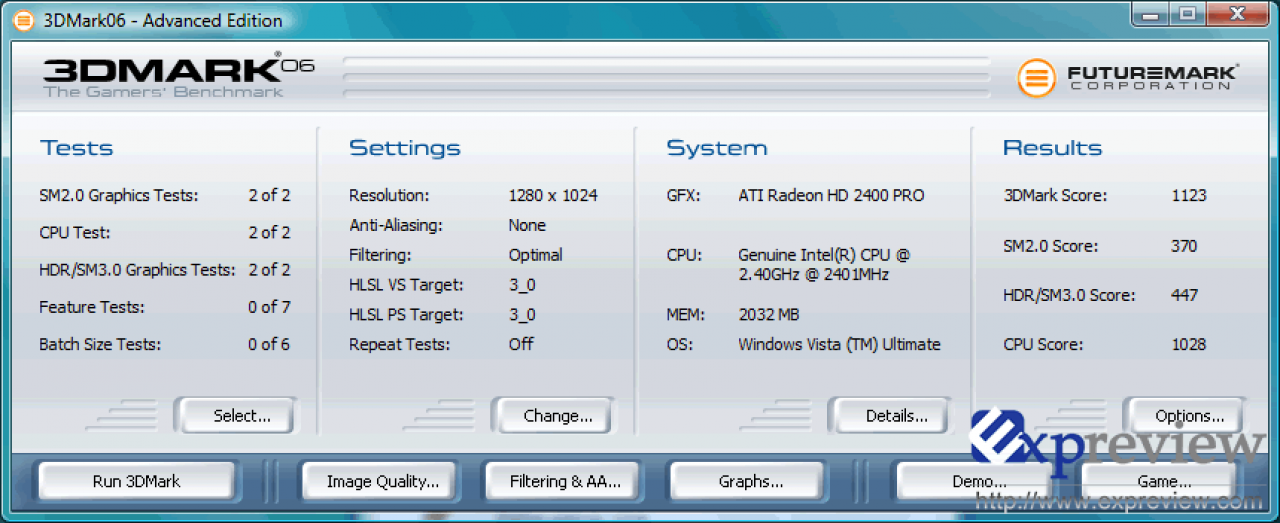Click the ATI Radeon HD 2400 PRO text
The height and width of the screenshot is (523, 1280).
pos(831,196)
